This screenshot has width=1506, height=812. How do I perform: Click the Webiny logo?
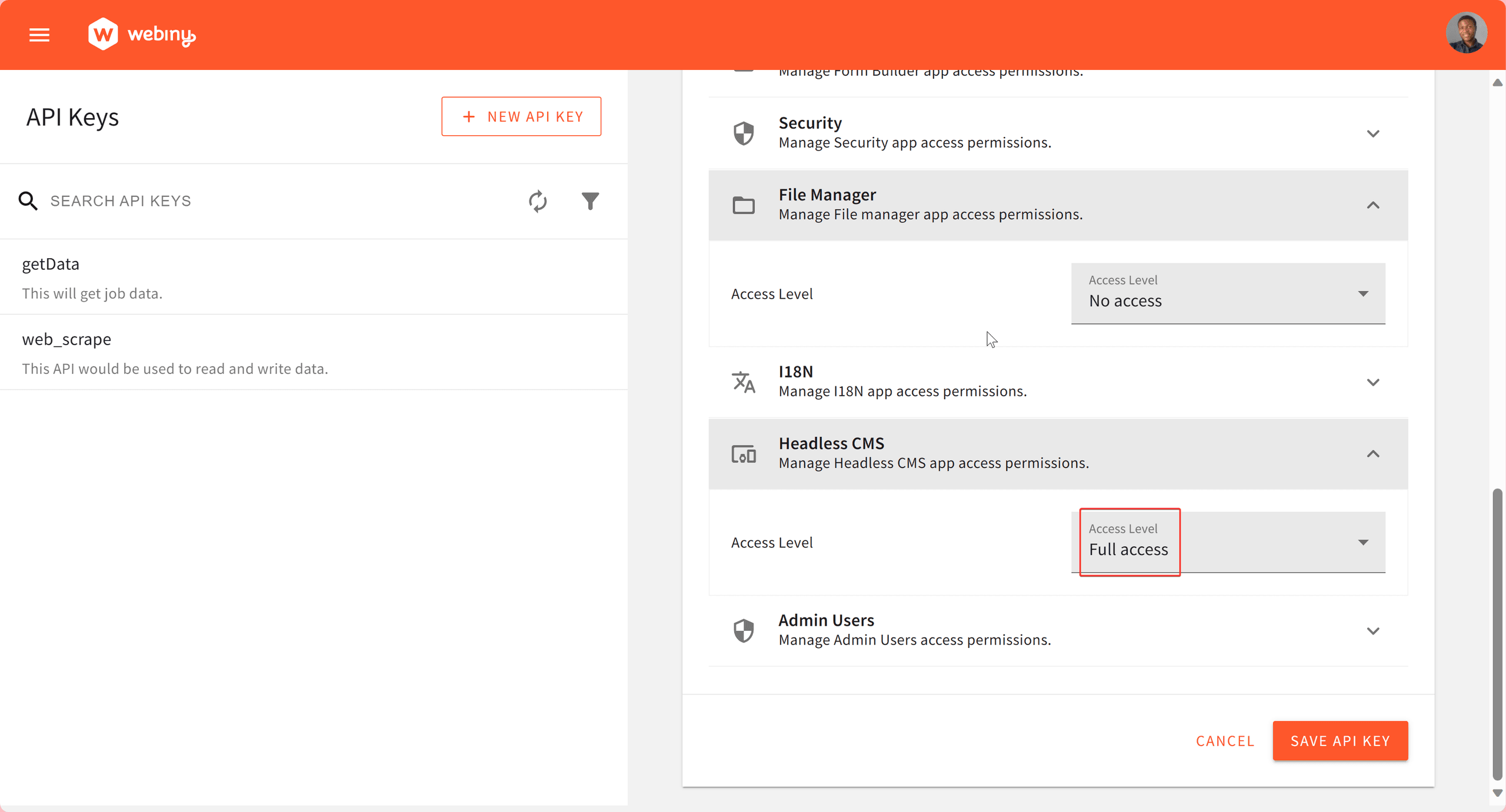pos(141,34)
